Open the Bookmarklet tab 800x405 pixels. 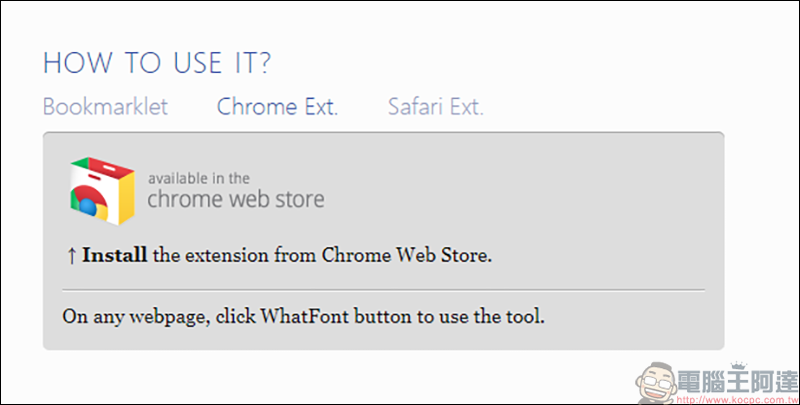105,107
